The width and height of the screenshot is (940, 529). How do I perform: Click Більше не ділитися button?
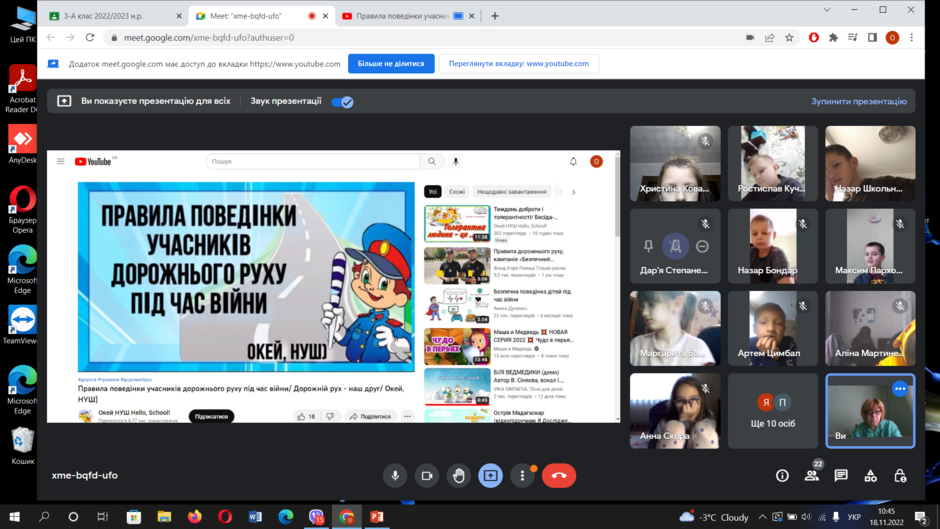391,64
